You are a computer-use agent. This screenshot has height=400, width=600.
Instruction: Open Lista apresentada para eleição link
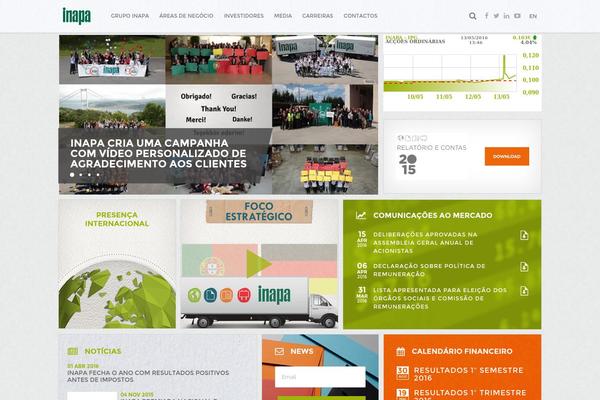[x=440, y=298]
